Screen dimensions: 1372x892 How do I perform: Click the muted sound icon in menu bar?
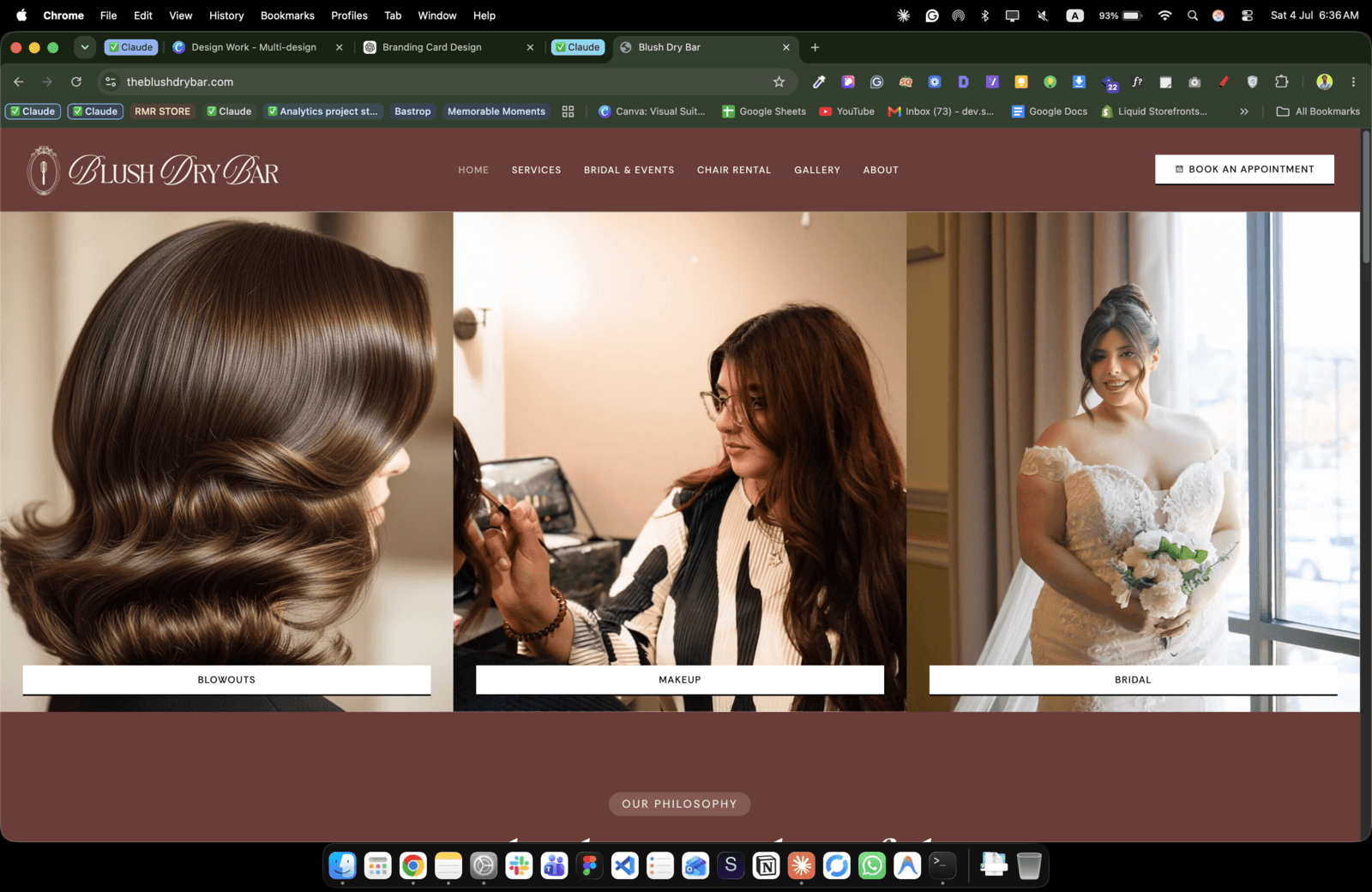click(1042, 15)
